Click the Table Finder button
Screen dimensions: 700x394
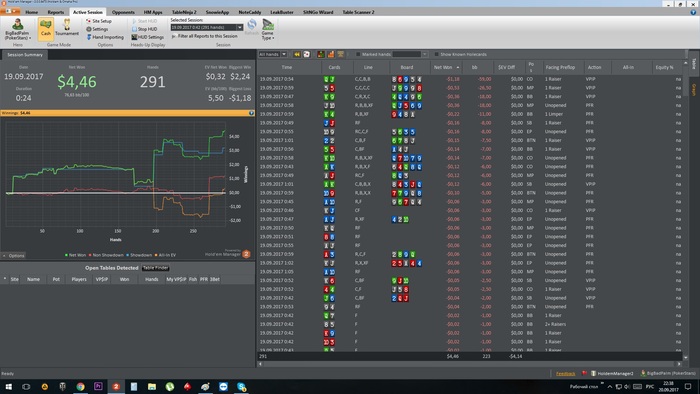pos(156,268)
